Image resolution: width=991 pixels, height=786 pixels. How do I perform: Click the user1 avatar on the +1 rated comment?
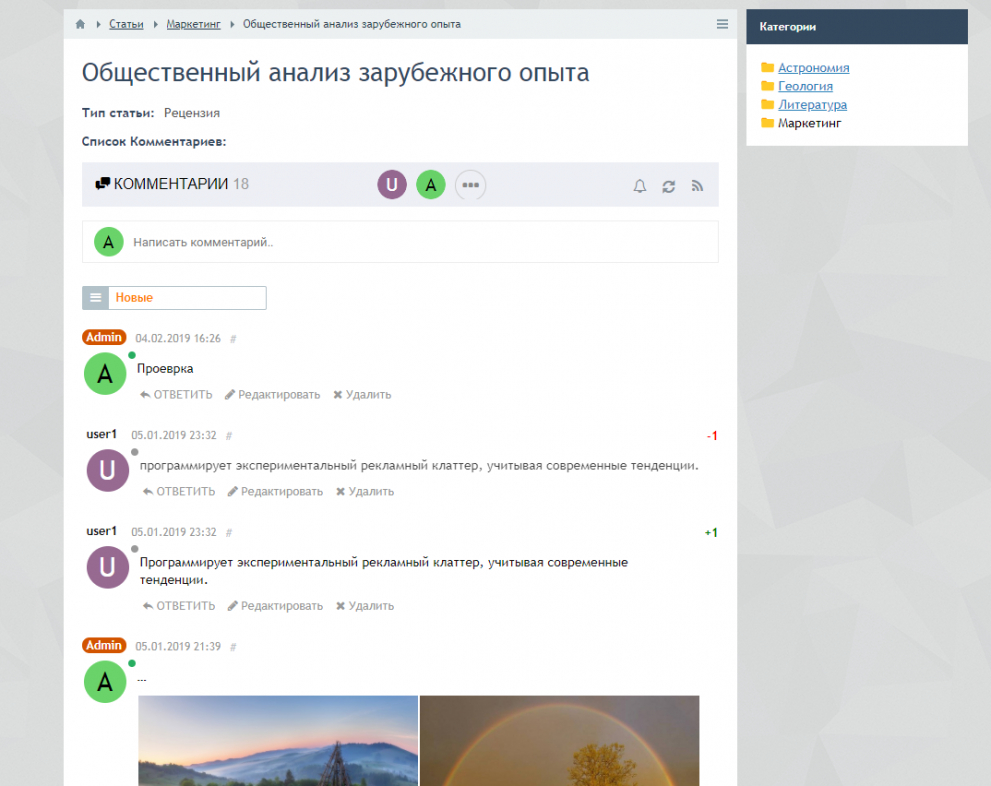coord(107,567)
